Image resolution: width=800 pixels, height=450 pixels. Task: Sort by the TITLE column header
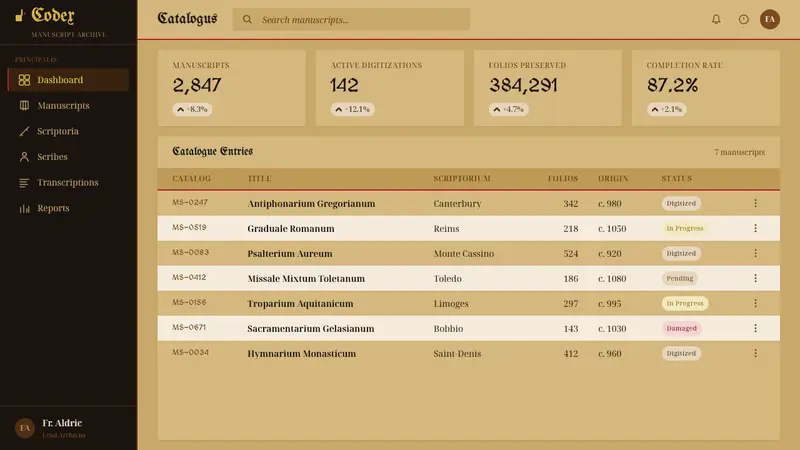259,179
